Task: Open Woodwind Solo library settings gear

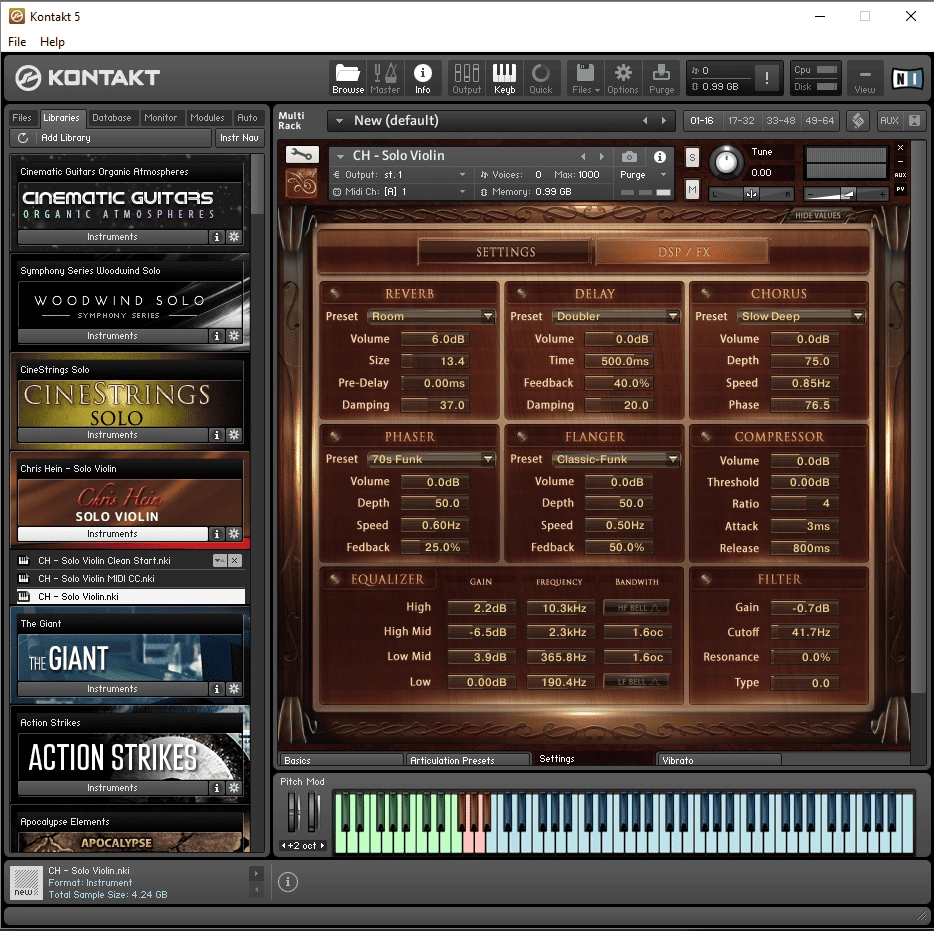Action: [x=234, y=336]
